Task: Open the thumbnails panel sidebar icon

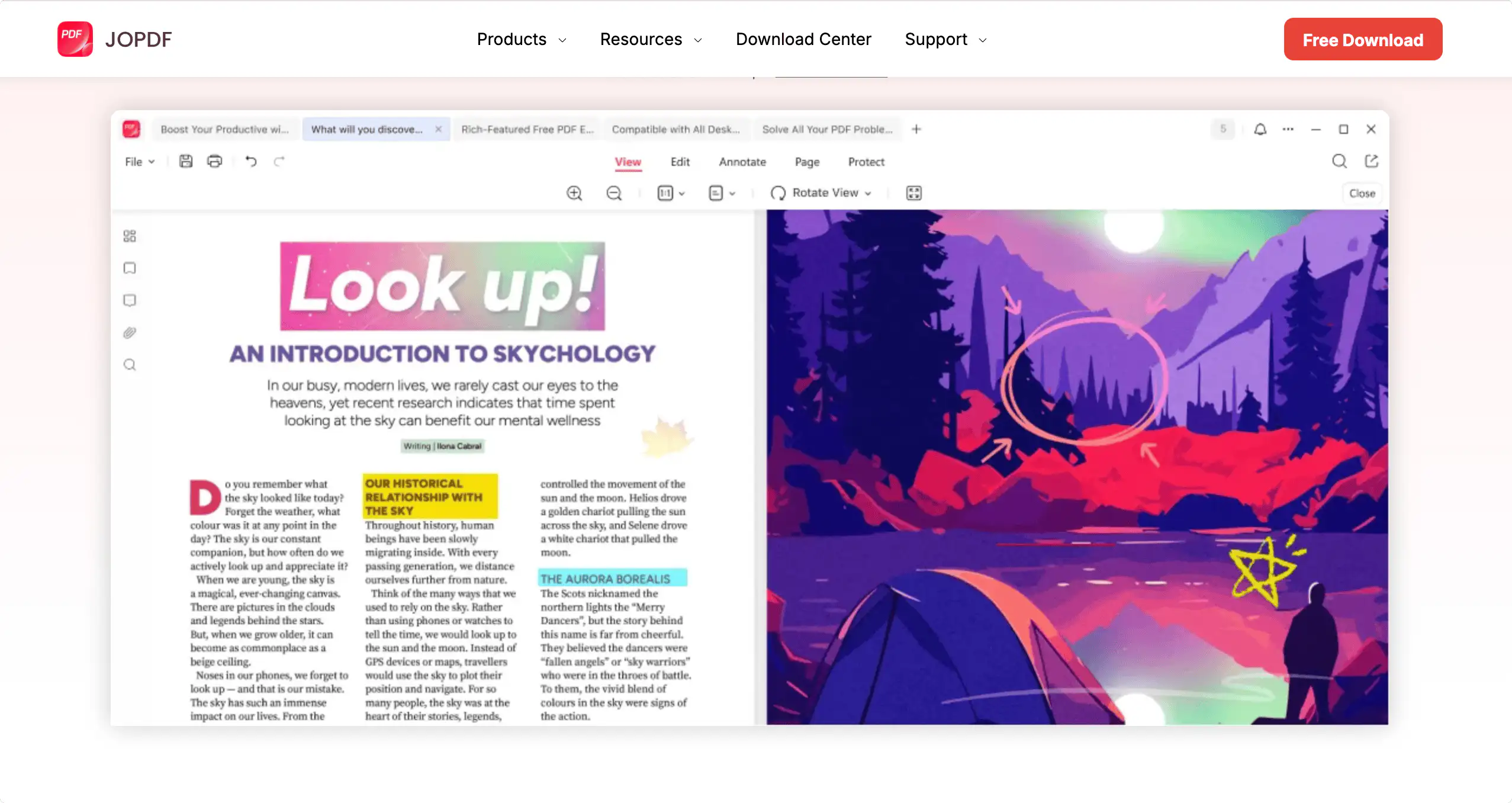Action: tap(130, 236)
